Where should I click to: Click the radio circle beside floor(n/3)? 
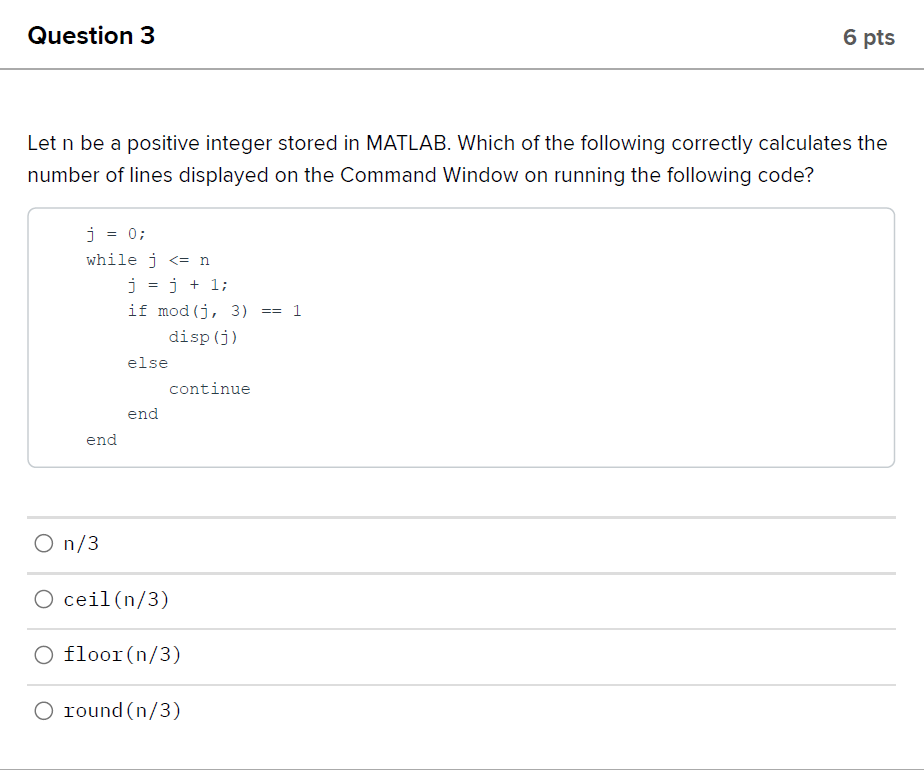[x=44, y=654]
